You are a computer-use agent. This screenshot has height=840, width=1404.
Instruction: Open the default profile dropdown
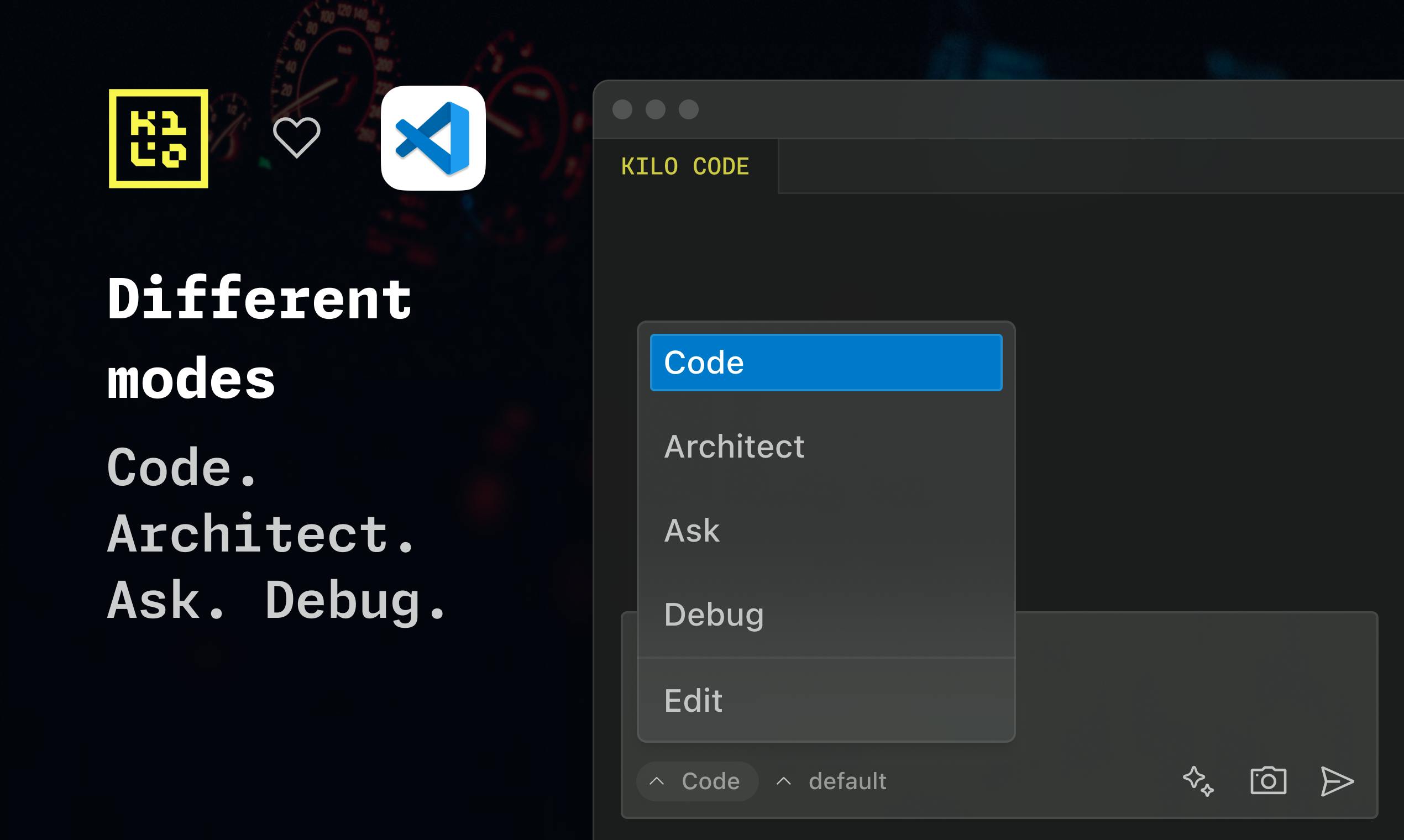[x=831, y=781]
